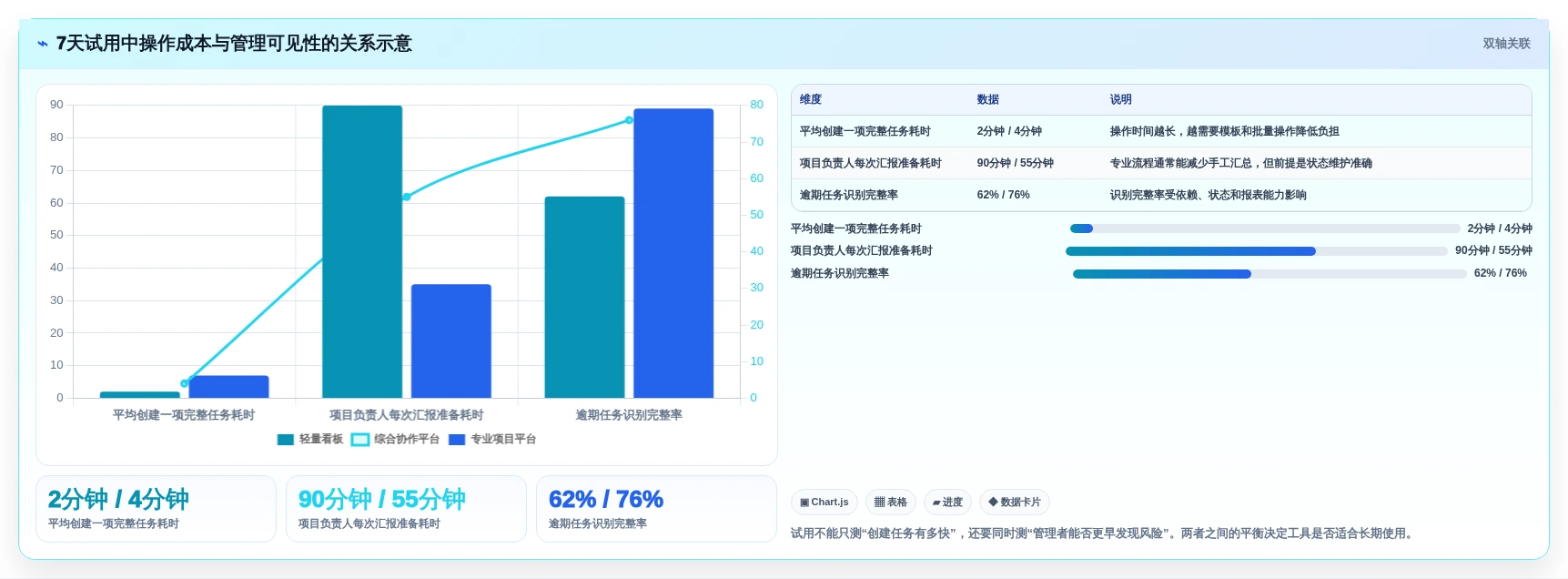
Task: Click the lightning icon beside the title
Action: [x=42, y=44]
